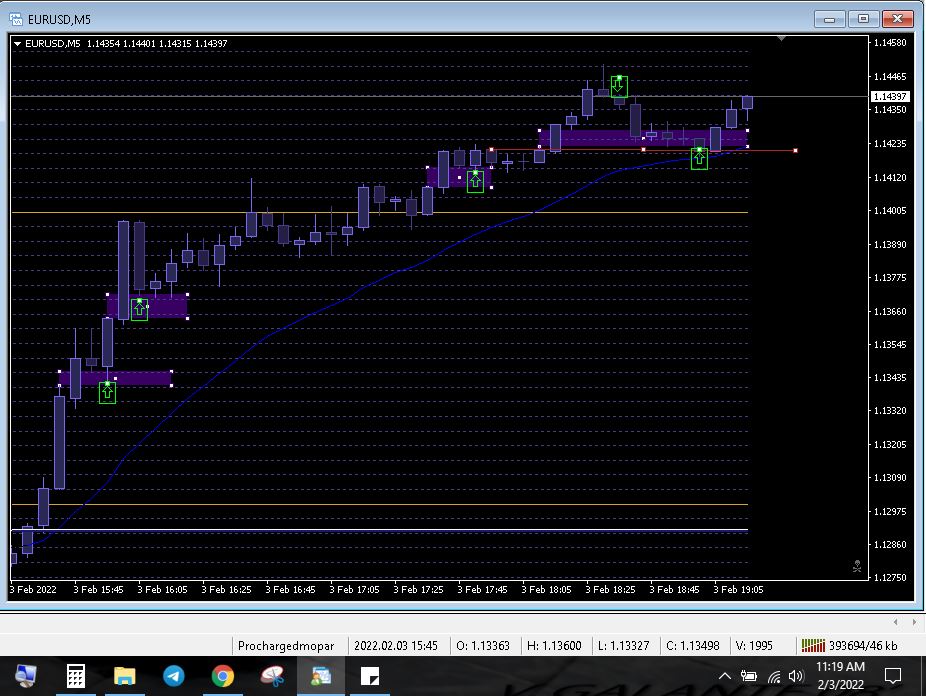Show hidden system tray icons
926x696 pixels.
click(725, 676)
